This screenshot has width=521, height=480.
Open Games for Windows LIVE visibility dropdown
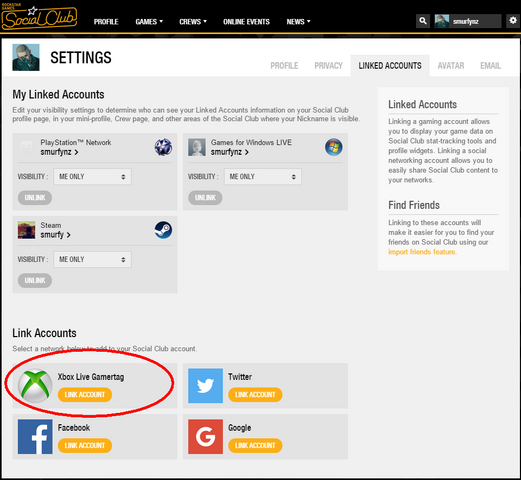click(x=263, y=177)
